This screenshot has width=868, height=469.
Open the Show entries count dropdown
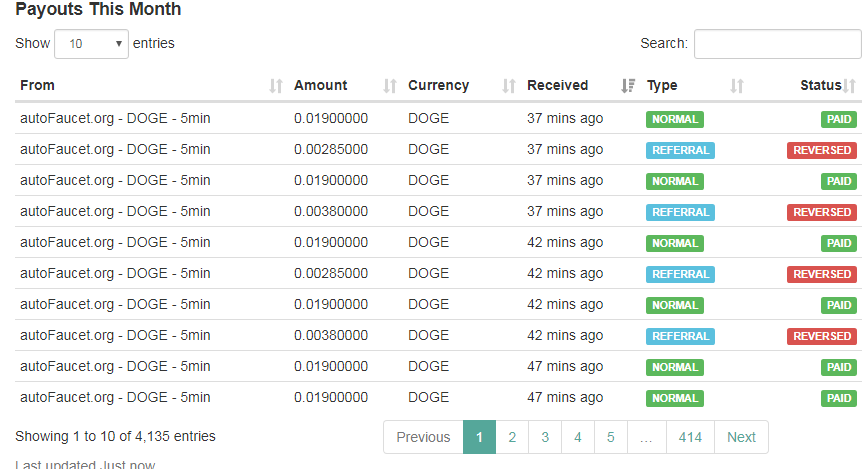point(91,44)
